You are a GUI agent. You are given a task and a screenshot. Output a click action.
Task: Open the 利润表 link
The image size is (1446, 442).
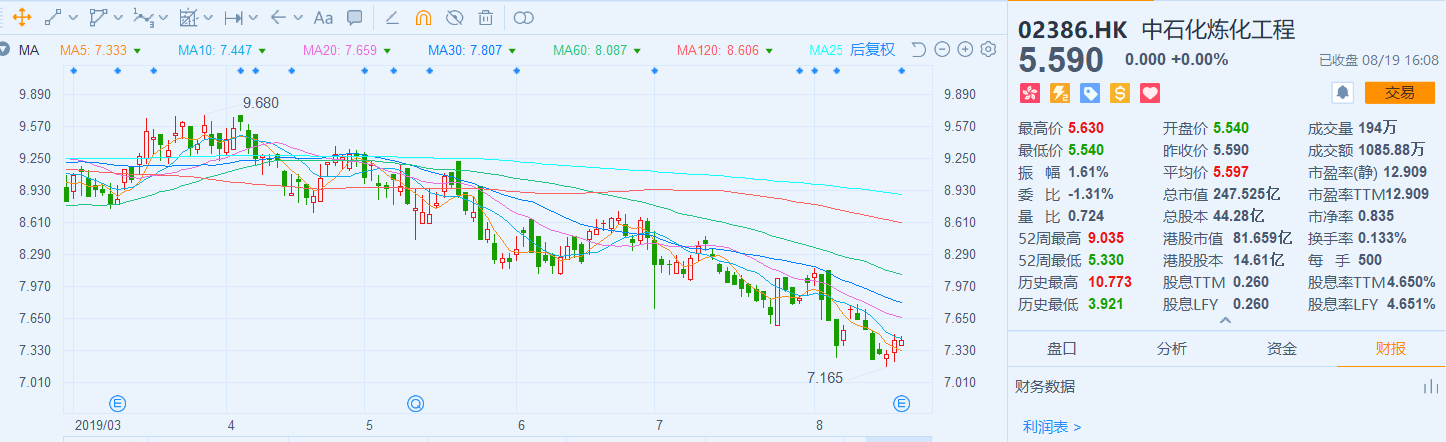[x=1052, y=427]
